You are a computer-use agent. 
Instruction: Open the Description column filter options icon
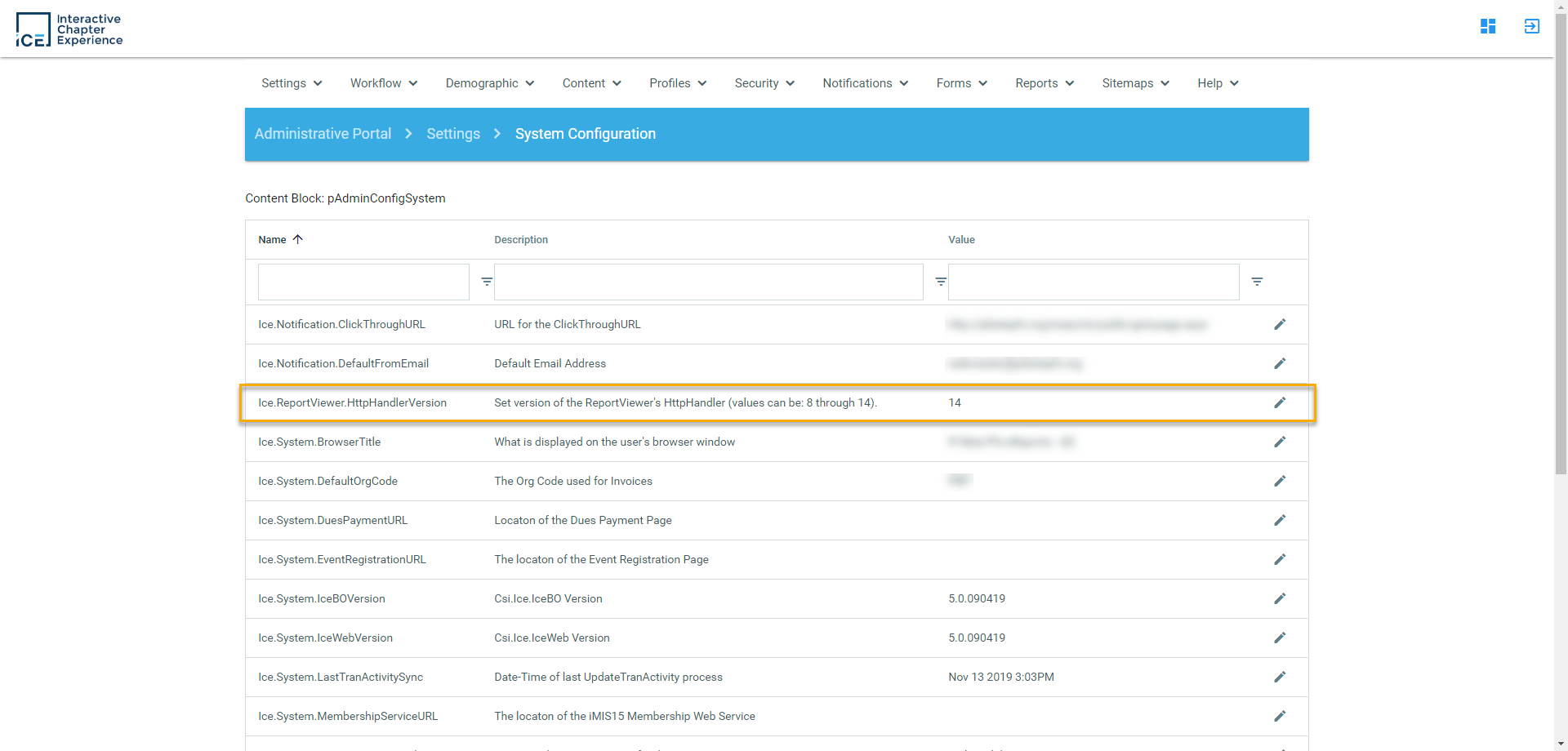pyautogui.click(x=941, y=282)
